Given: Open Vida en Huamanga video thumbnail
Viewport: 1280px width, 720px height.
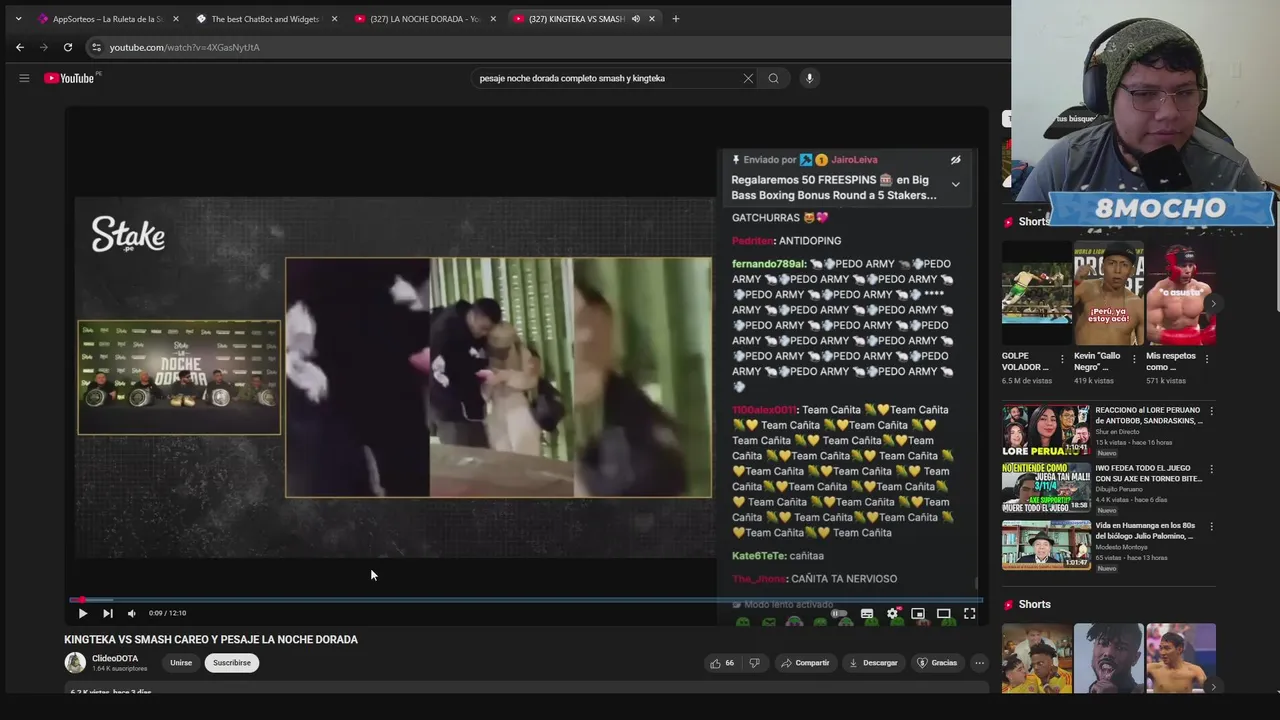Looking at the screenshot, I should pyautogui.click(x=1046, y=544).
